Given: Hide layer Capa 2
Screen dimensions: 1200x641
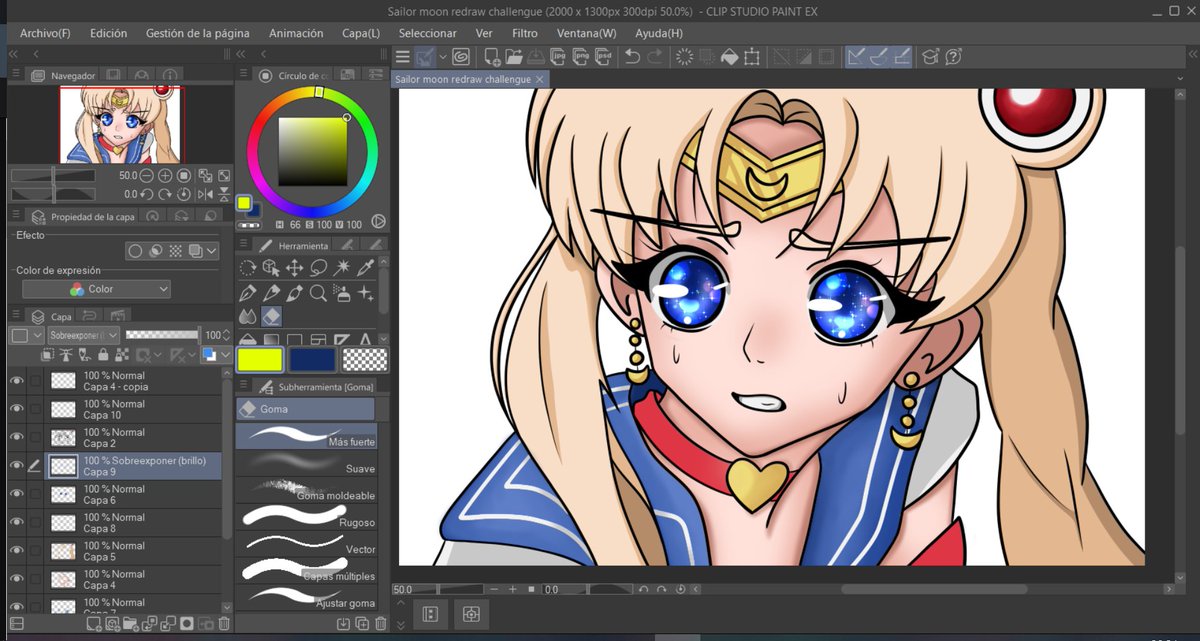Looking at the screenshot, I should pos(15,437).
